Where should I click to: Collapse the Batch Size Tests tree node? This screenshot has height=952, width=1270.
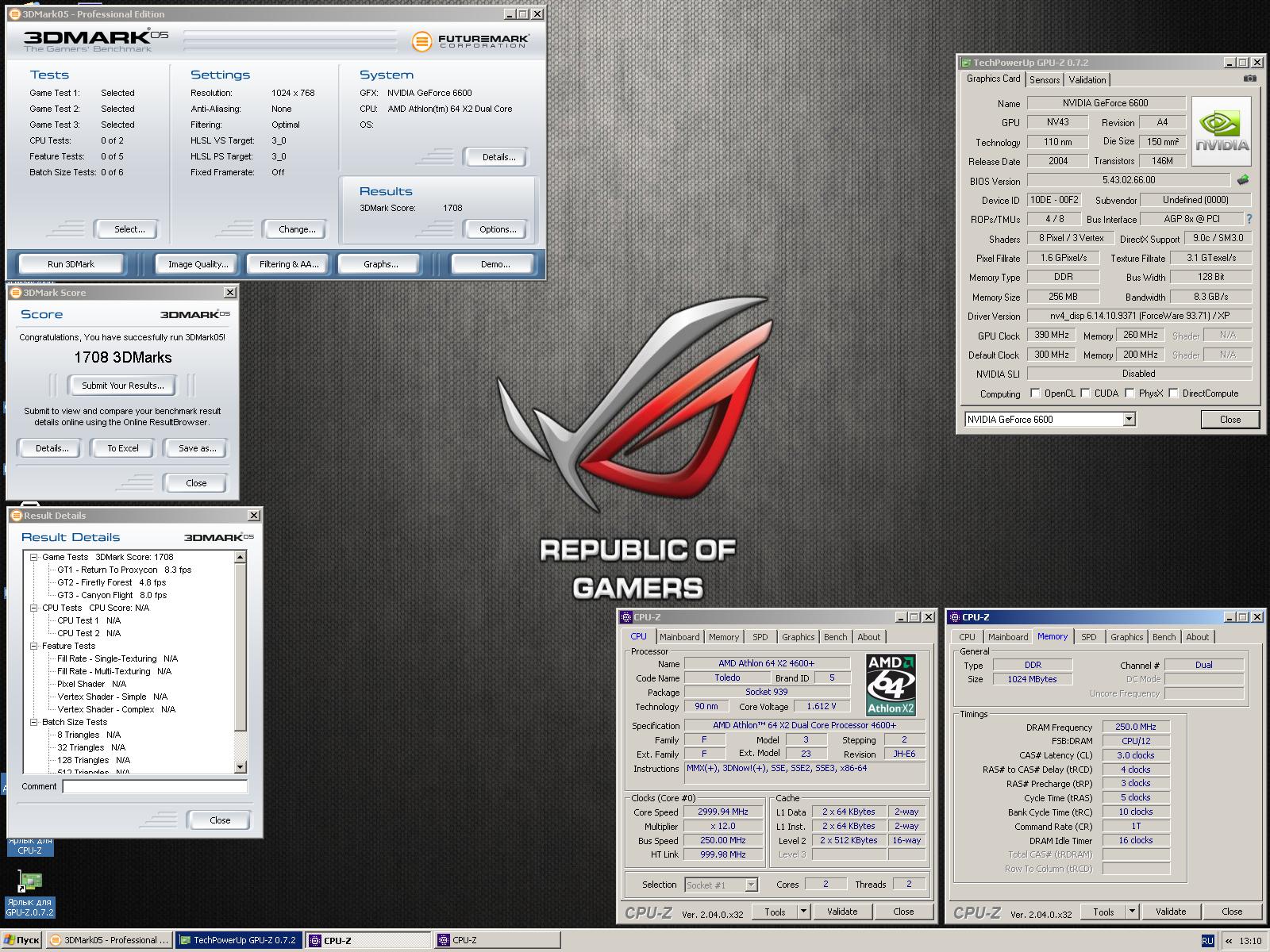coord(34,722)
